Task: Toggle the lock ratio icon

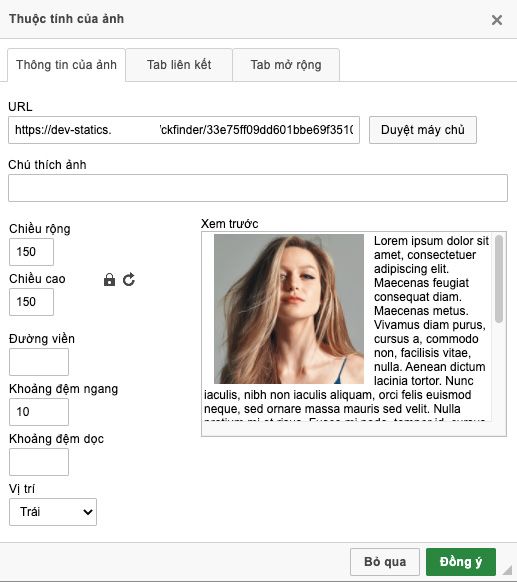Action: click(x=109, y=279)
